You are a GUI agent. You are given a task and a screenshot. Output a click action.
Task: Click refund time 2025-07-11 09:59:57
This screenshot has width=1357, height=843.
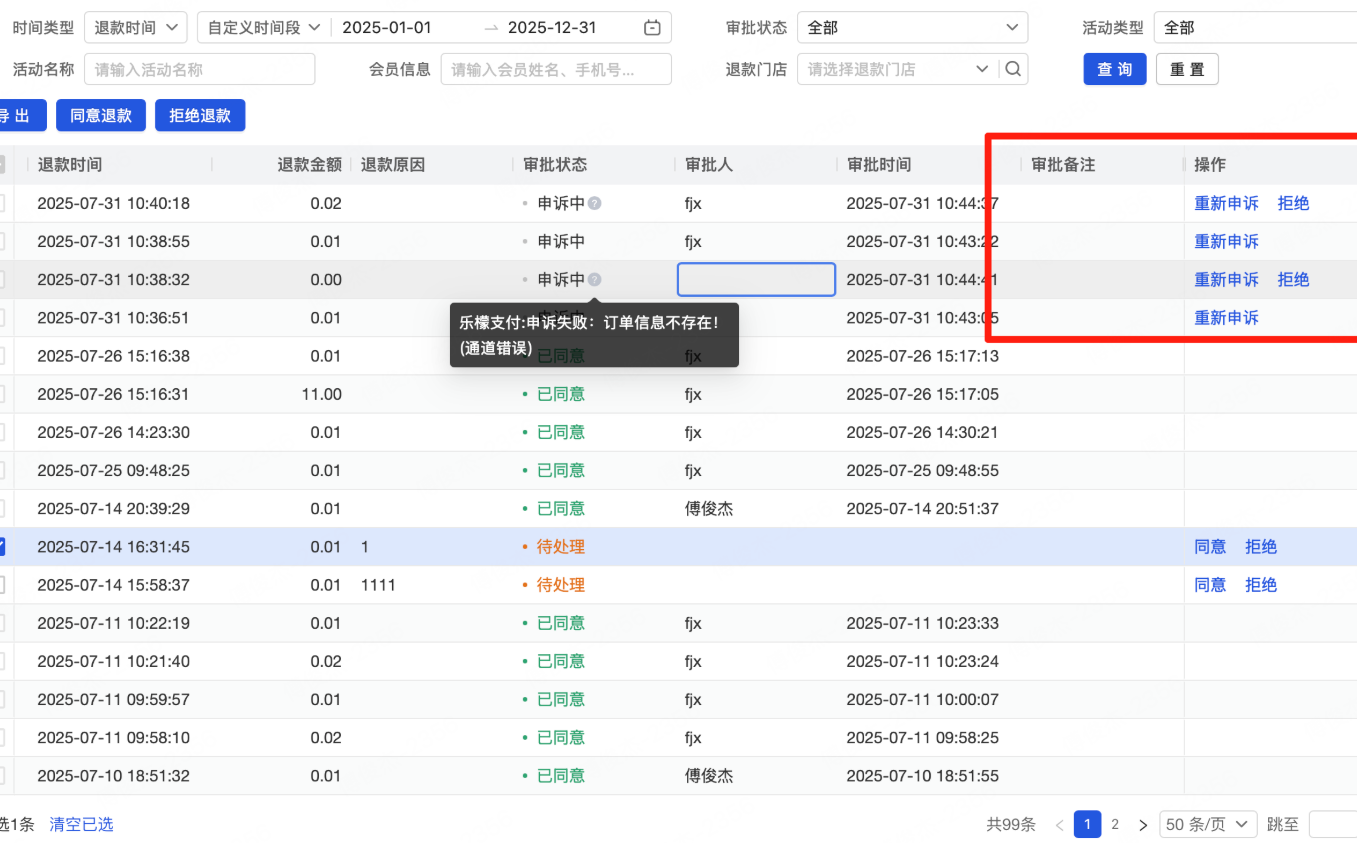pyautogui.click(x=113, y=699)
